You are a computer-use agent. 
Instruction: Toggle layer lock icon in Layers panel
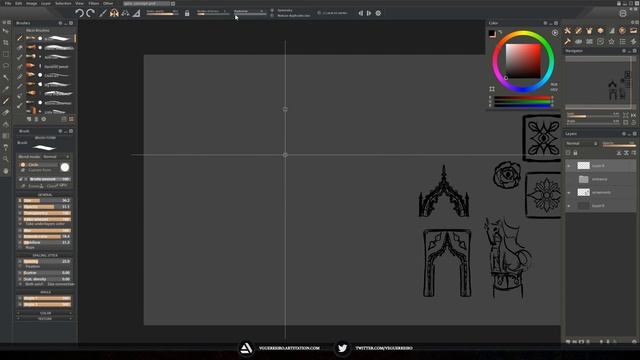coord(575,153)
